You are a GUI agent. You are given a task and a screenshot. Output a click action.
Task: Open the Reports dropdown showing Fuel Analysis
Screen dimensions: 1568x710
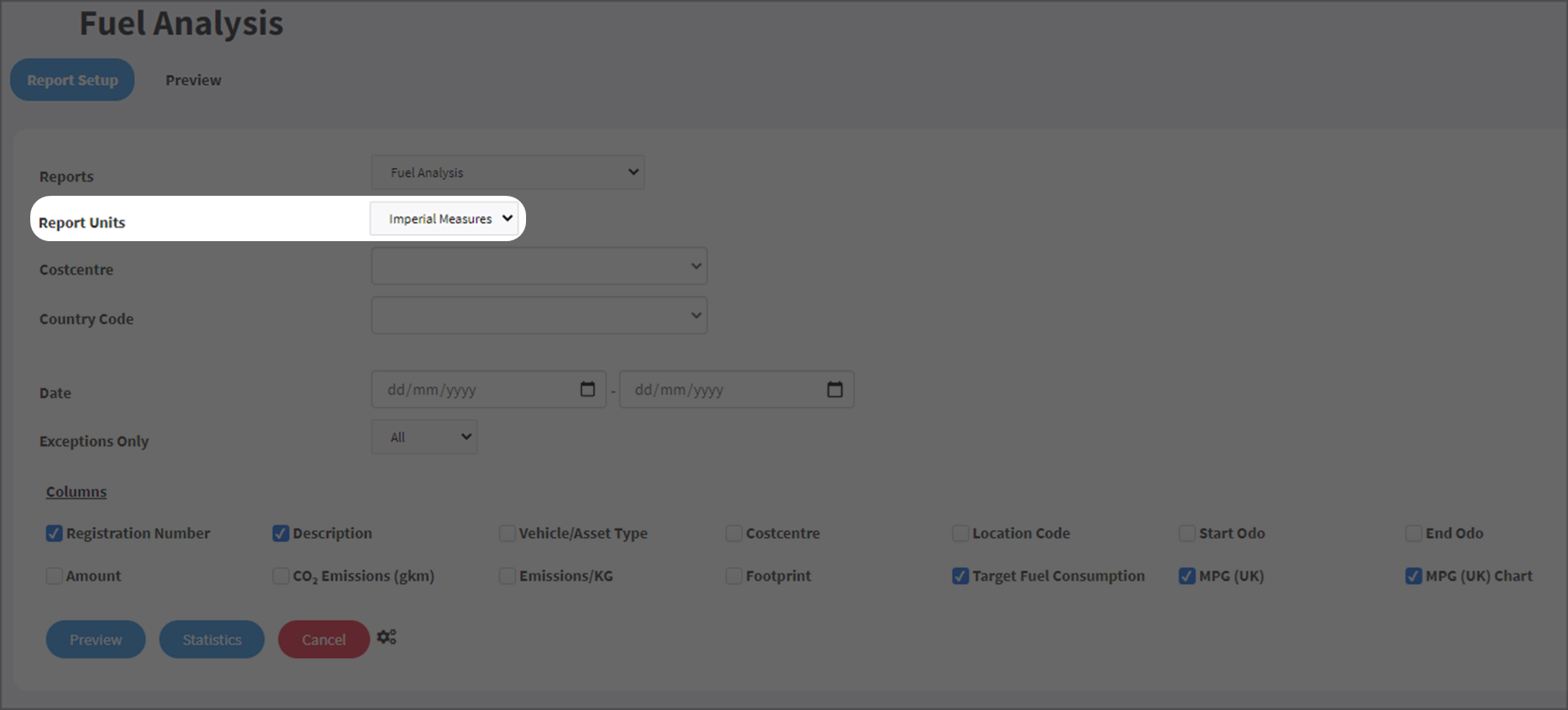coord(508,172)
